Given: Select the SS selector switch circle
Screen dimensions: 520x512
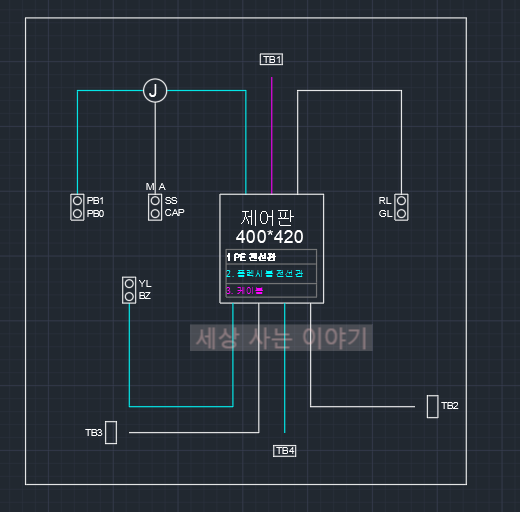Looking at the screenshot, I should point(155,201).
